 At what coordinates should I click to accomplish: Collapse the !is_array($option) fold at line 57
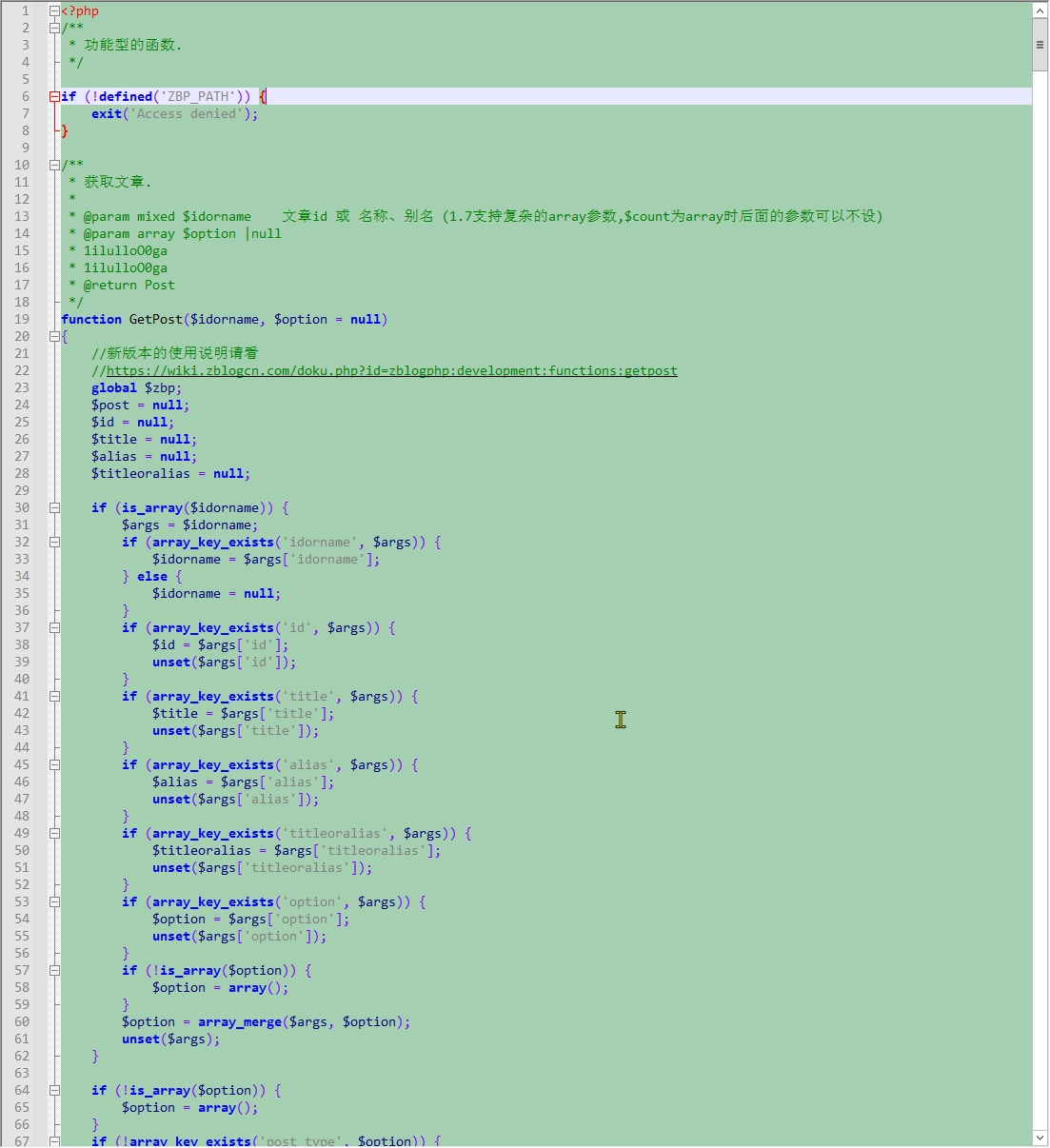coord(54,970)
